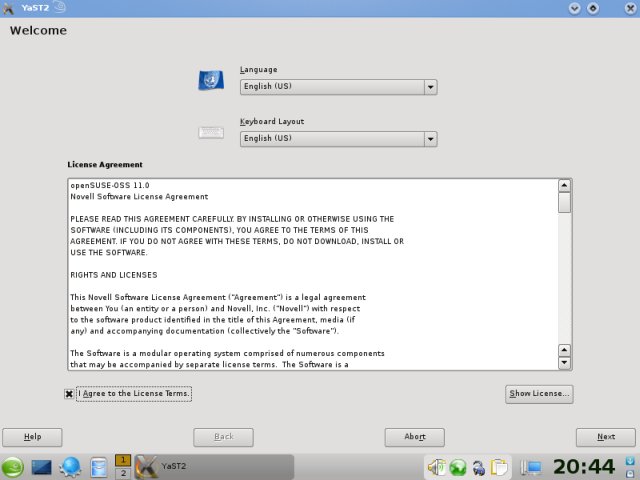Open the file manager panel icon
640x480 pixels.
(x=98, y=467)
